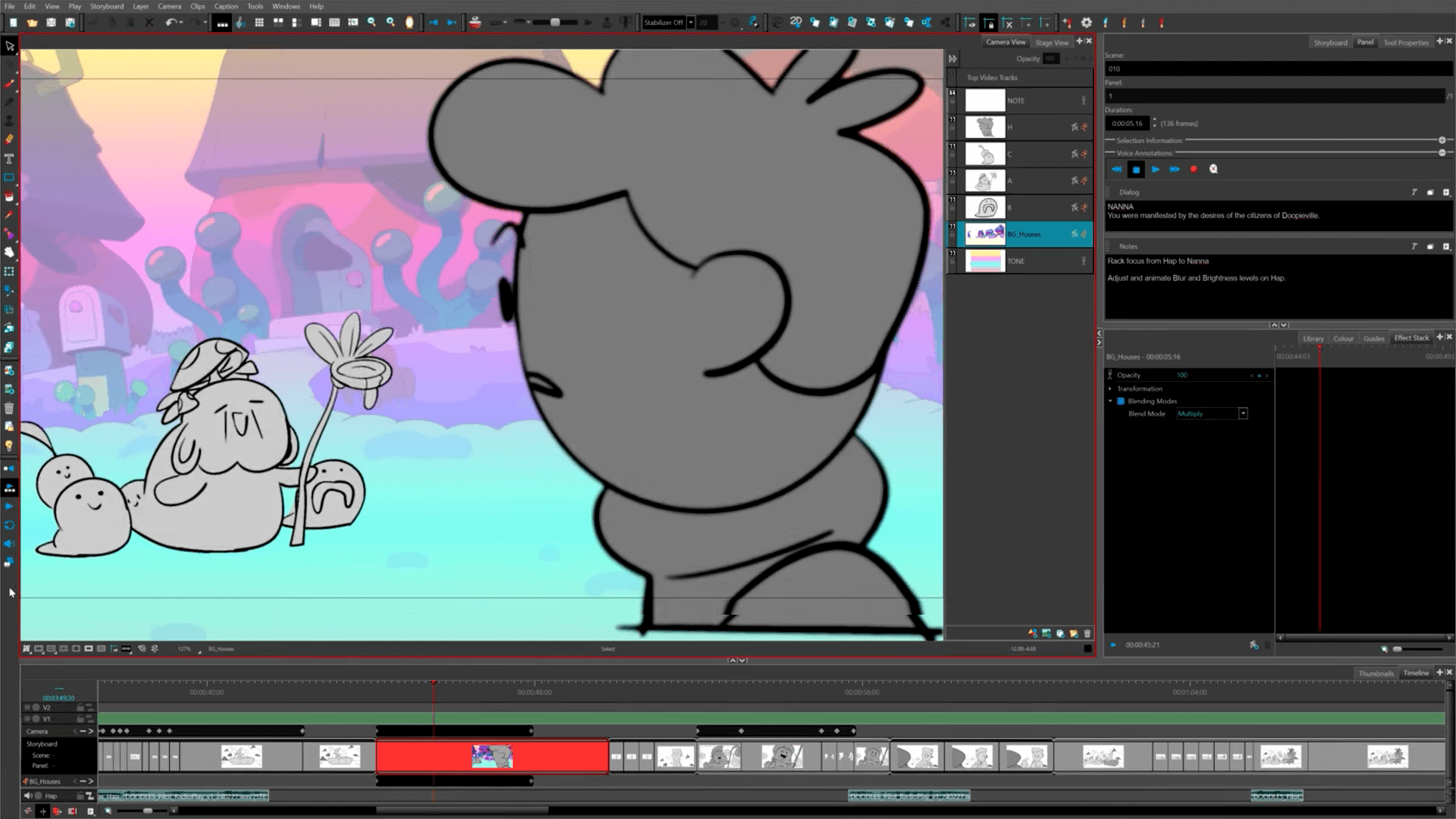
Task: Click the Library tab
Action: point(1312,339)
